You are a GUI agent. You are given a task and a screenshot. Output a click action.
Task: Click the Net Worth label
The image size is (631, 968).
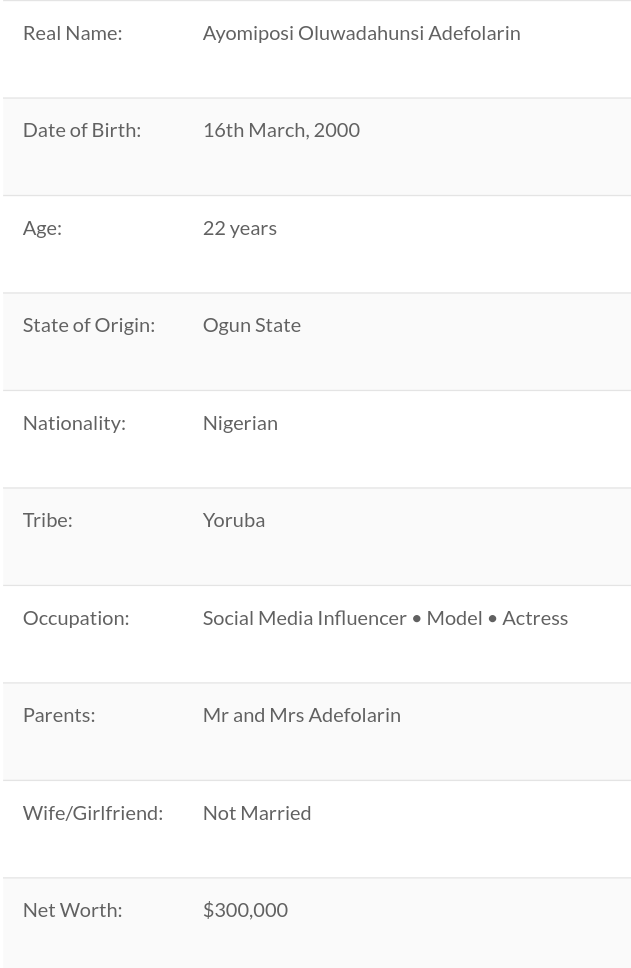(72, 910)
